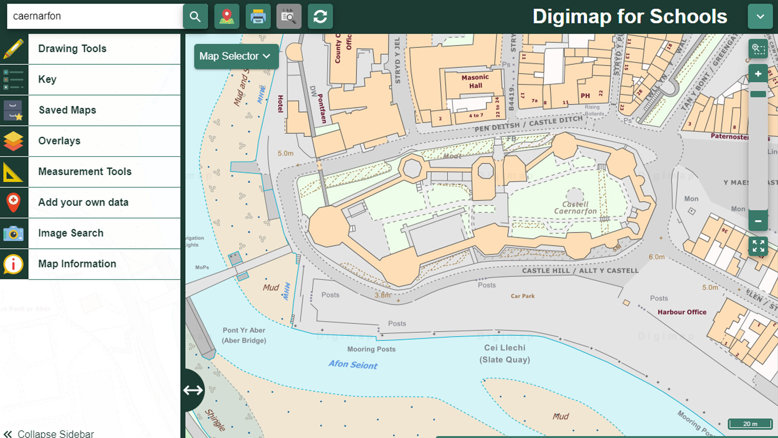
Task: Click the zoom slider handle
Action: point(758,94)
